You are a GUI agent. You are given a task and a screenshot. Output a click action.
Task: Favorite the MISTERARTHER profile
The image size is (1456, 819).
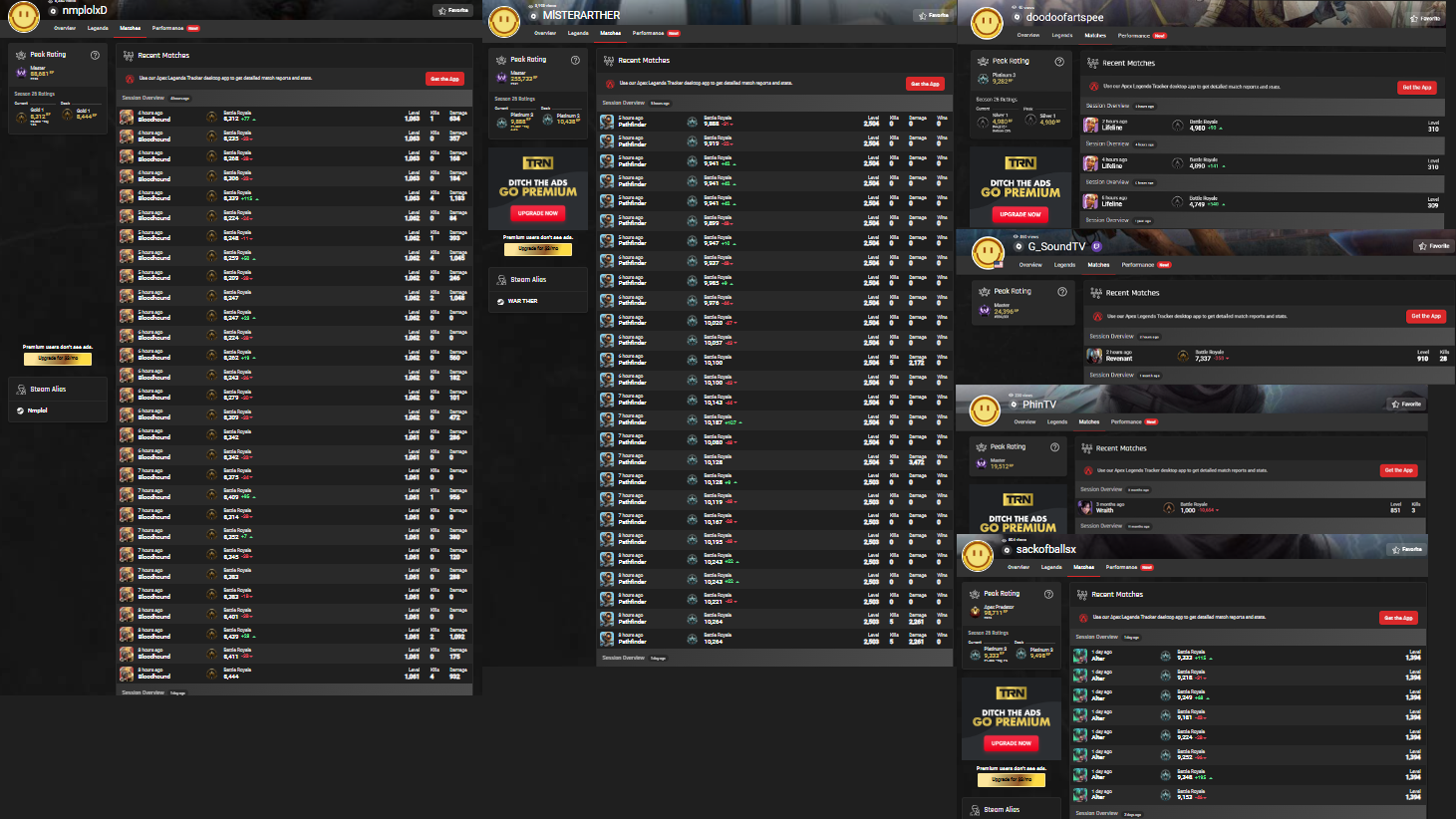tap(934, 15)
